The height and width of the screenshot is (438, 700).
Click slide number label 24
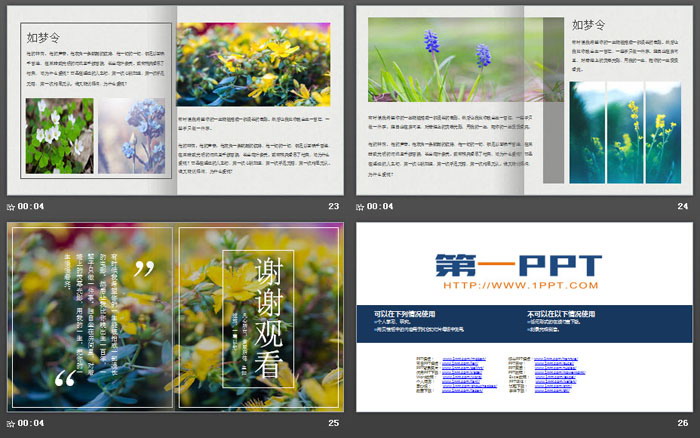(683, 206)
